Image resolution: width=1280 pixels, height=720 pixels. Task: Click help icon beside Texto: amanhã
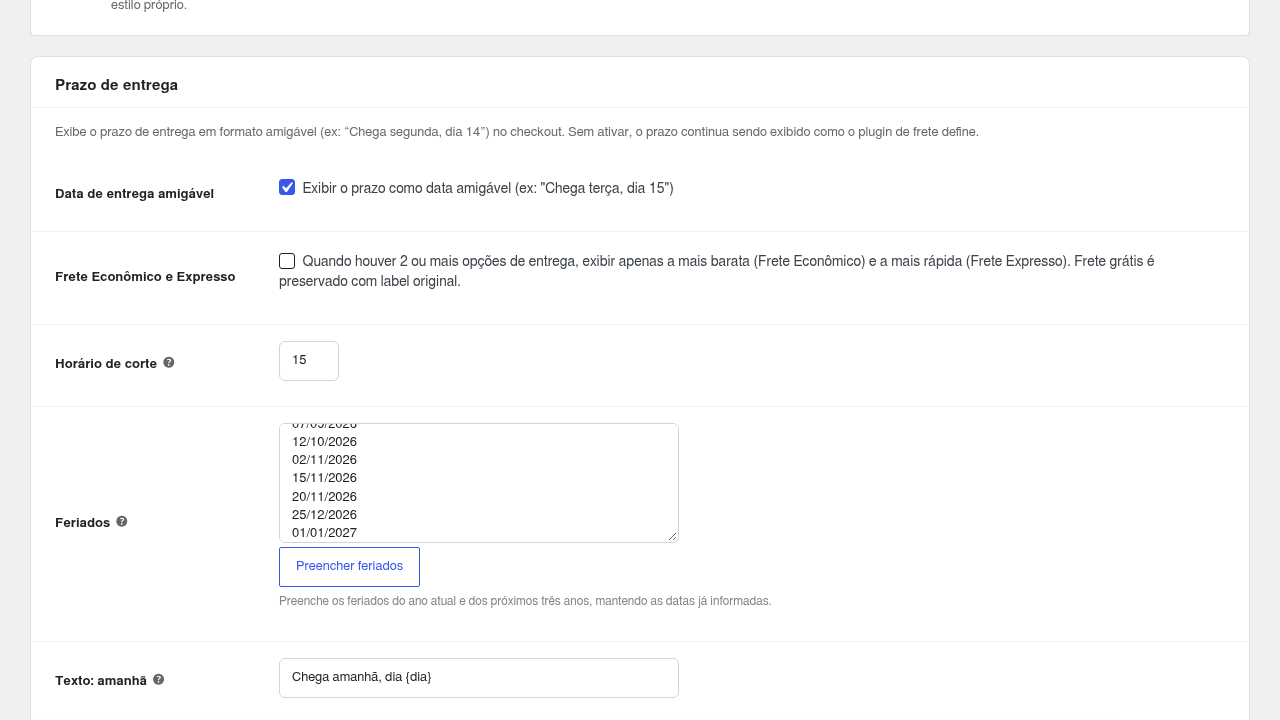[158, 680]
